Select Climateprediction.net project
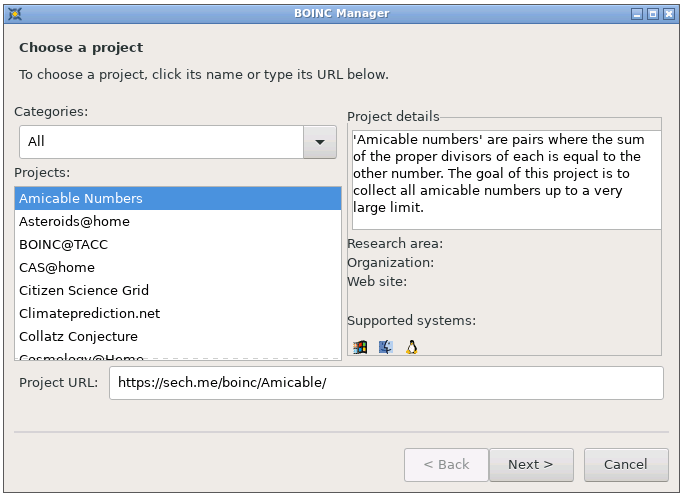Viewport: 683px width, 495px height. pos(178,313)
